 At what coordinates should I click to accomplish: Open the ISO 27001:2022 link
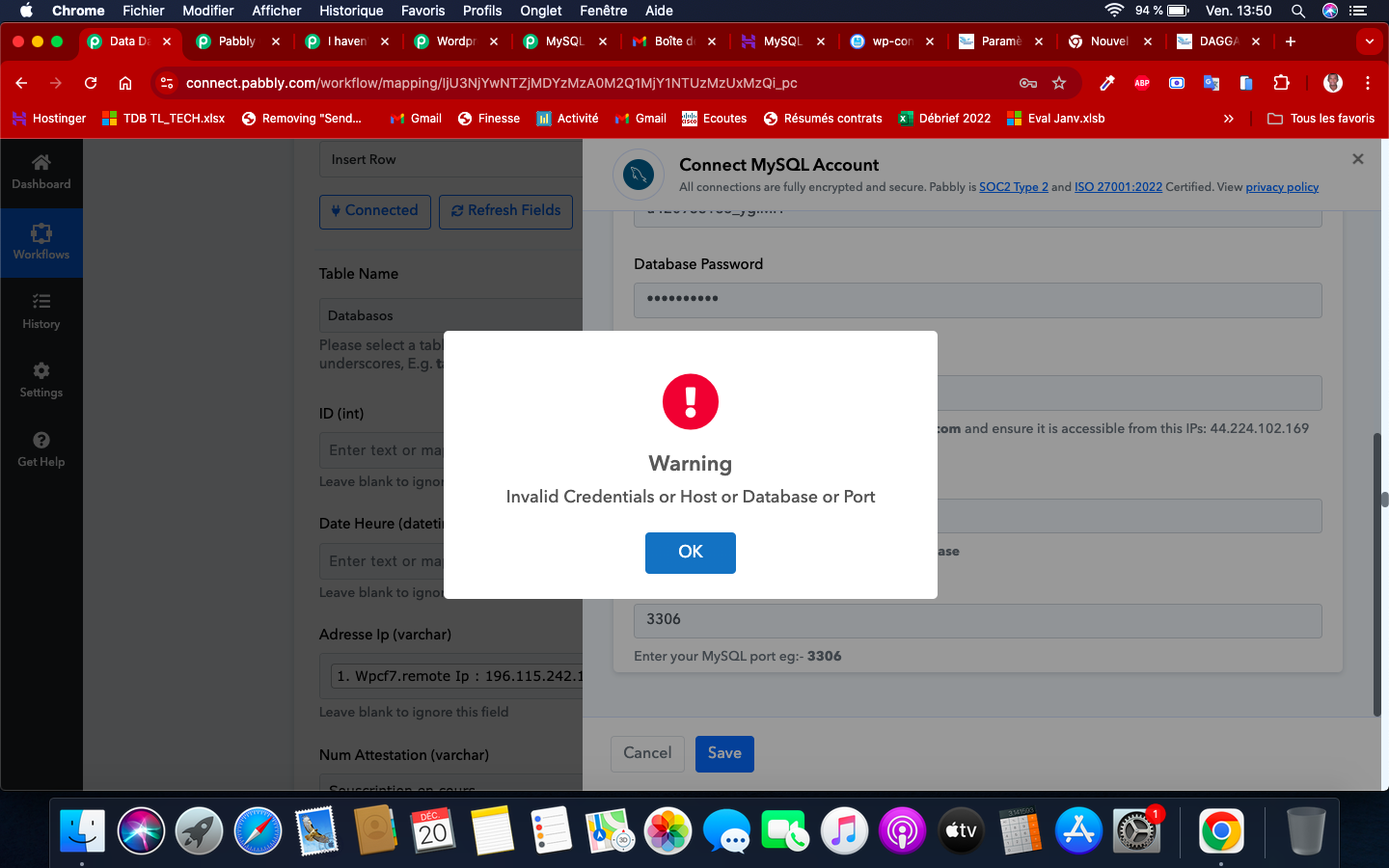coord(1119,187)
